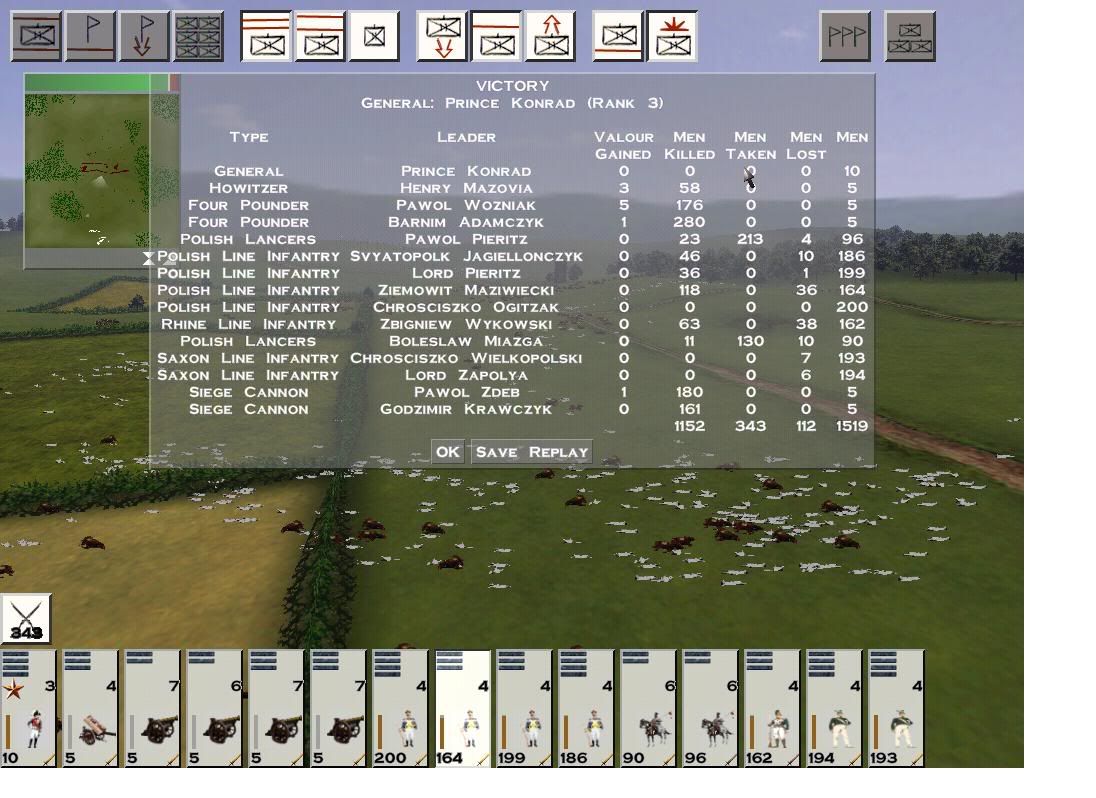
Task: Click the marker icon beside Svyatopolk Jagiellonczyk row
Action: [148, 258]
